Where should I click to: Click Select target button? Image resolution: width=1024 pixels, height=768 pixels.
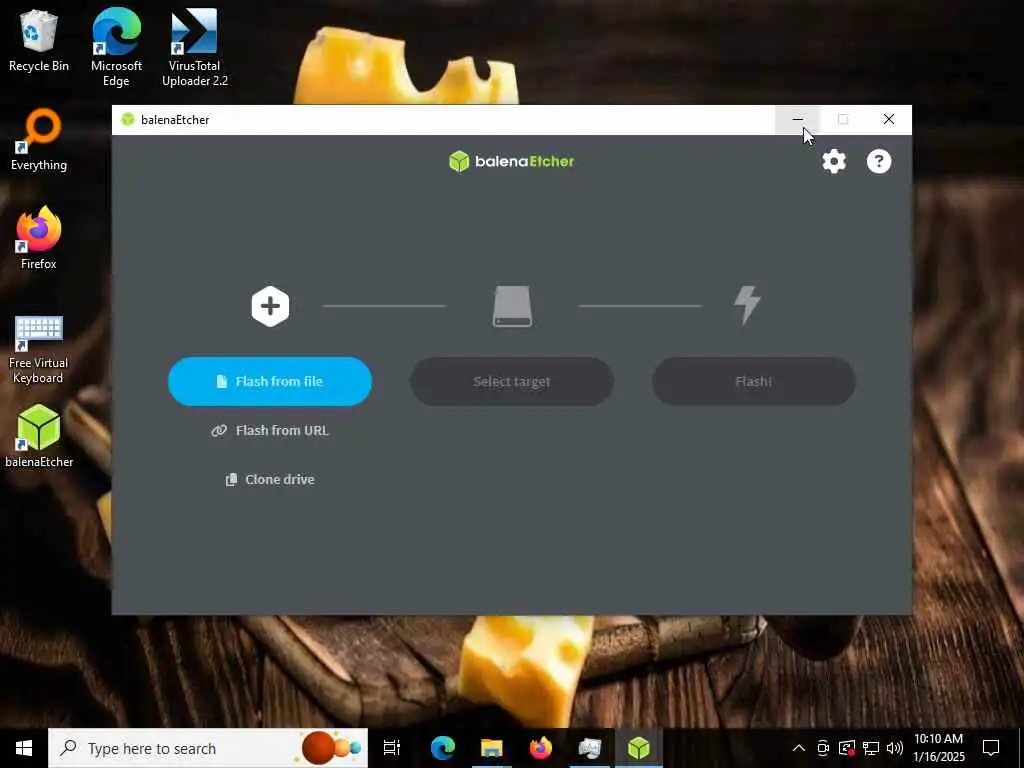[x=512, y=381]
